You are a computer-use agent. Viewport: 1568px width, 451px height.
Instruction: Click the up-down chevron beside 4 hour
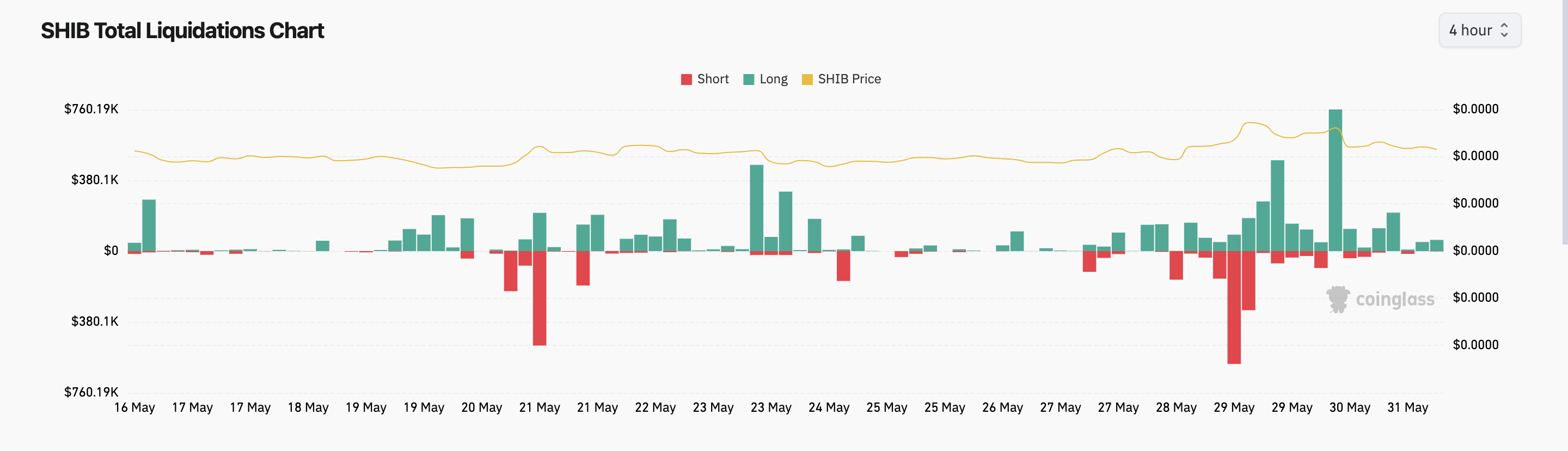coord(1504,30)
